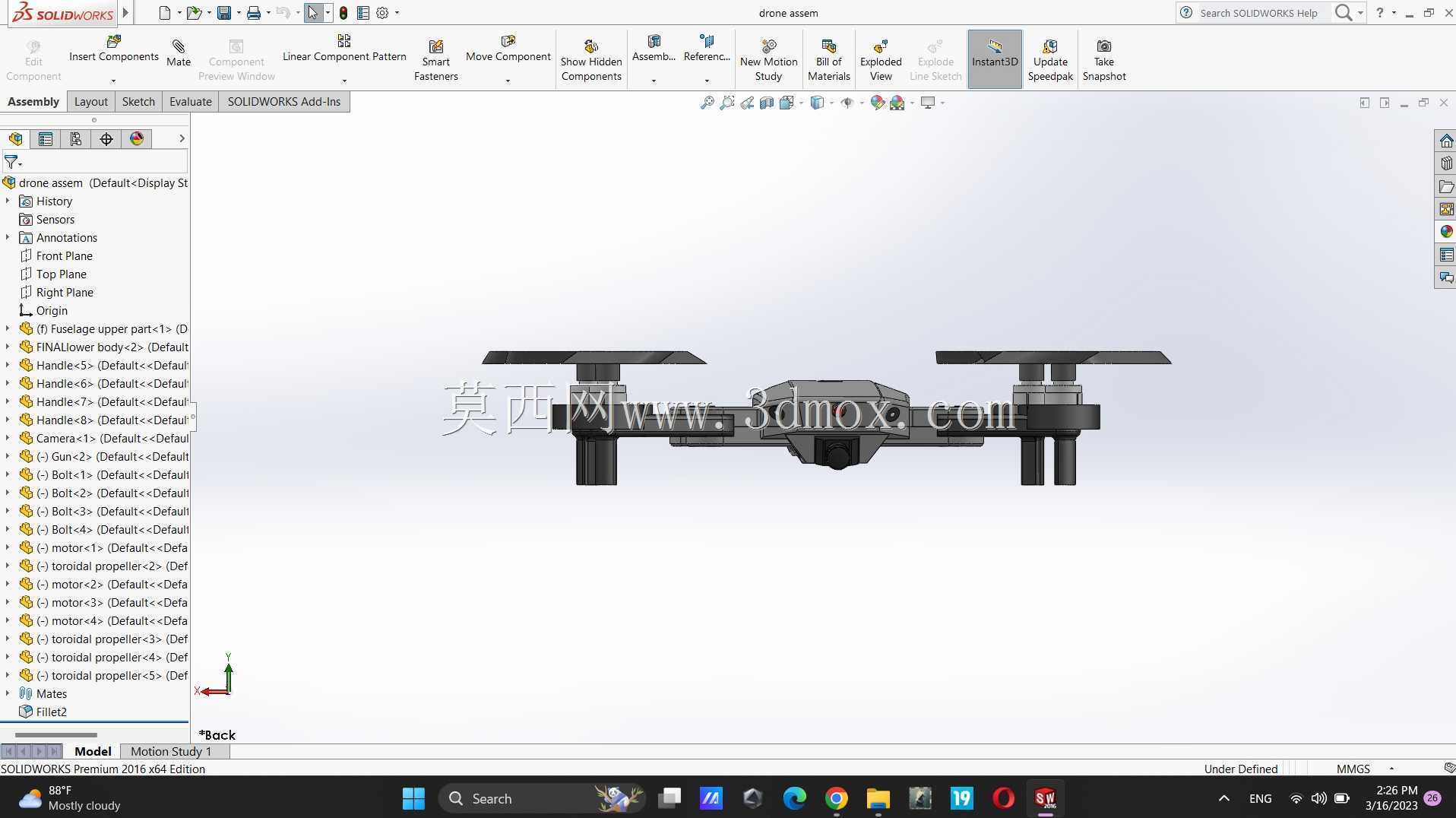1456x818 pixels.
Task: Click Show Hidden Components
Action: [591, 61]
